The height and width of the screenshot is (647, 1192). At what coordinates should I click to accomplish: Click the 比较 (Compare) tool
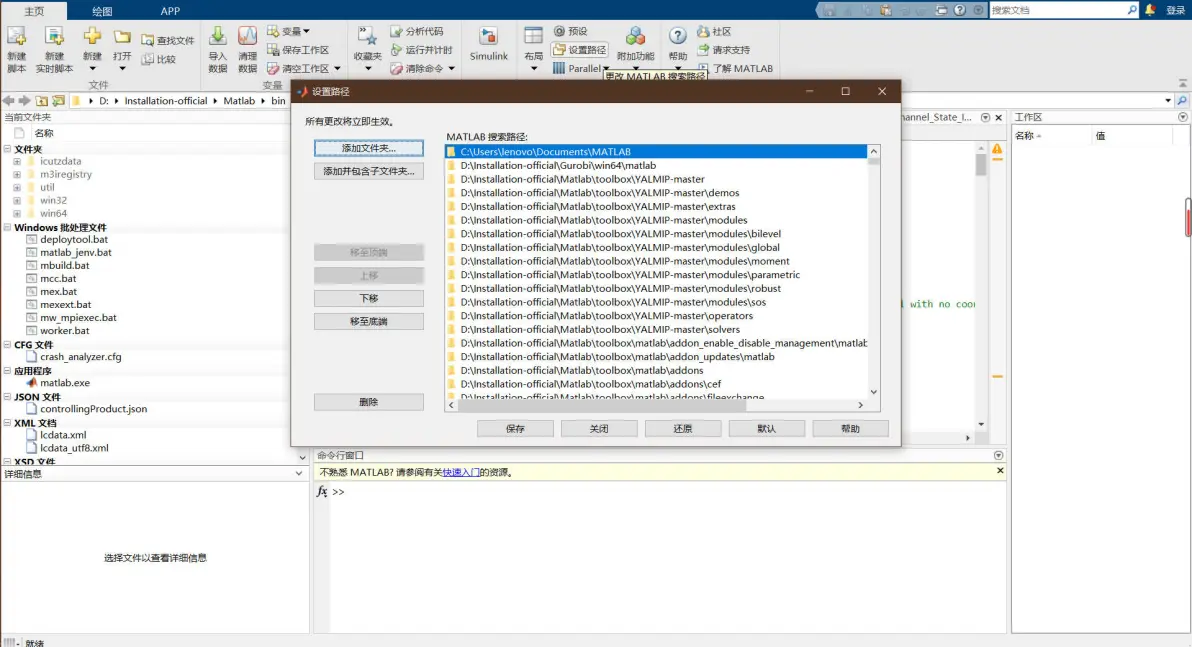pos(159,59)
